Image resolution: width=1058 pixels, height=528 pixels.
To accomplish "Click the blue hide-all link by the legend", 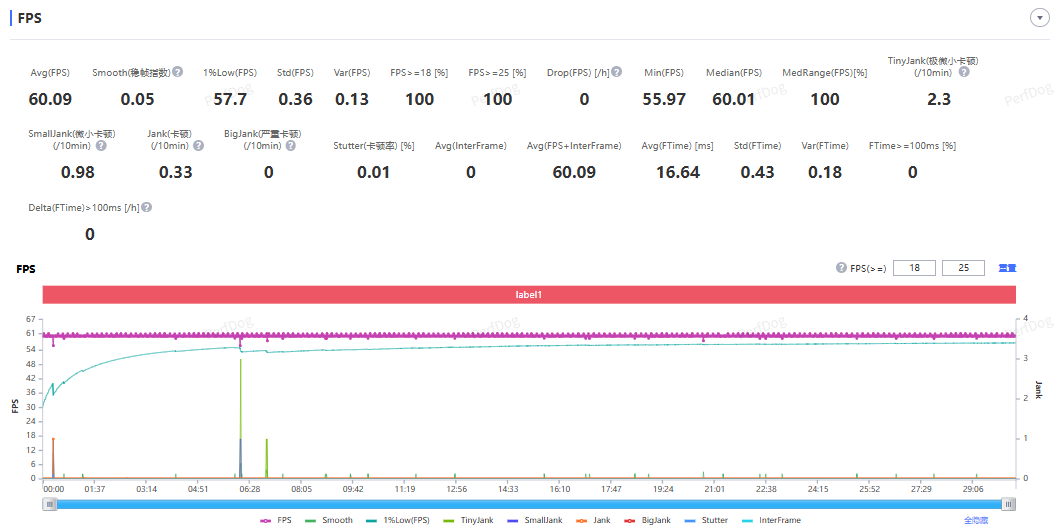I will tap(976, 521).
